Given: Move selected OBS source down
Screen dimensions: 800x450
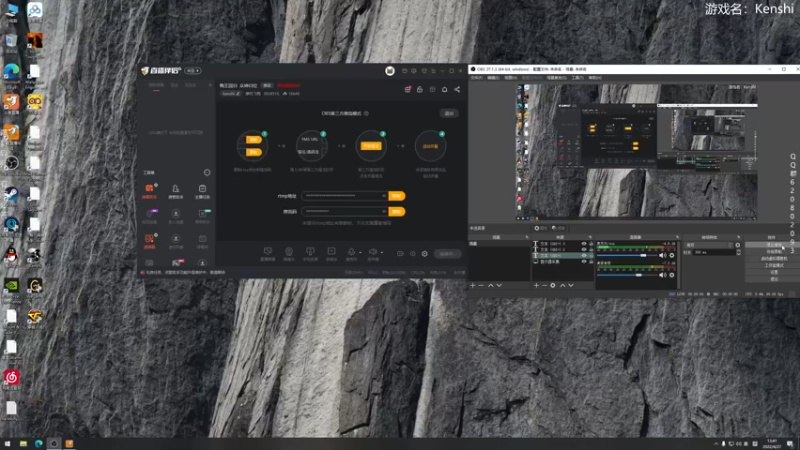Looking at the screenshot, I should [571, 286].
